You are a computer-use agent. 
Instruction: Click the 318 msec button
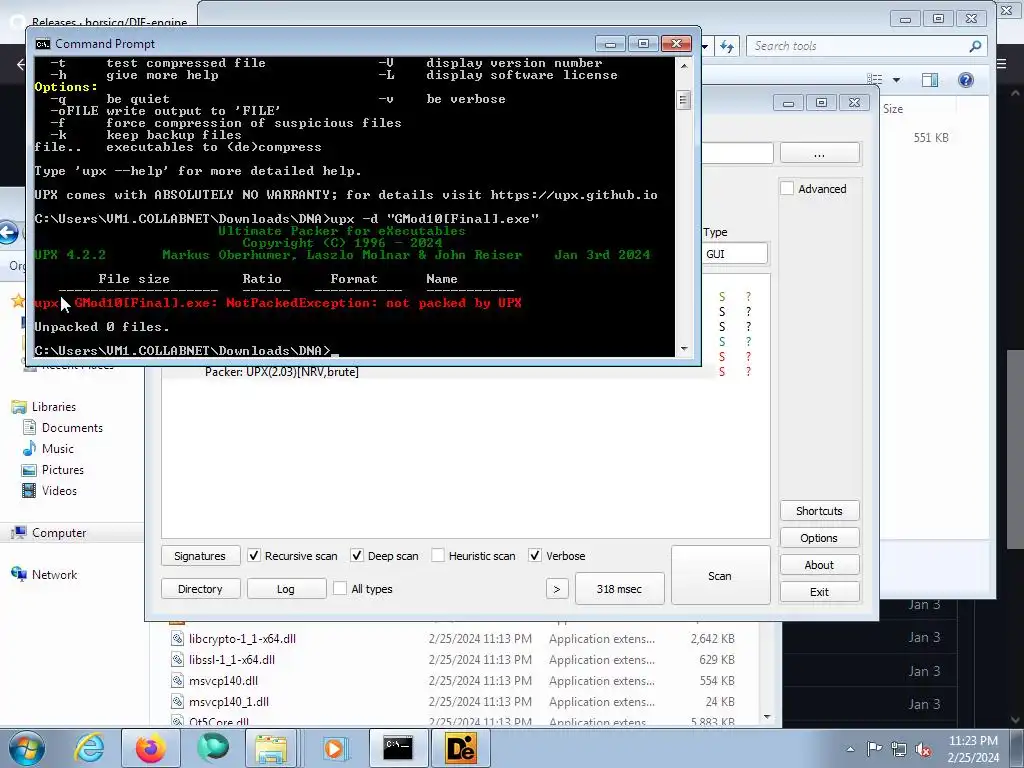point(619,588)
